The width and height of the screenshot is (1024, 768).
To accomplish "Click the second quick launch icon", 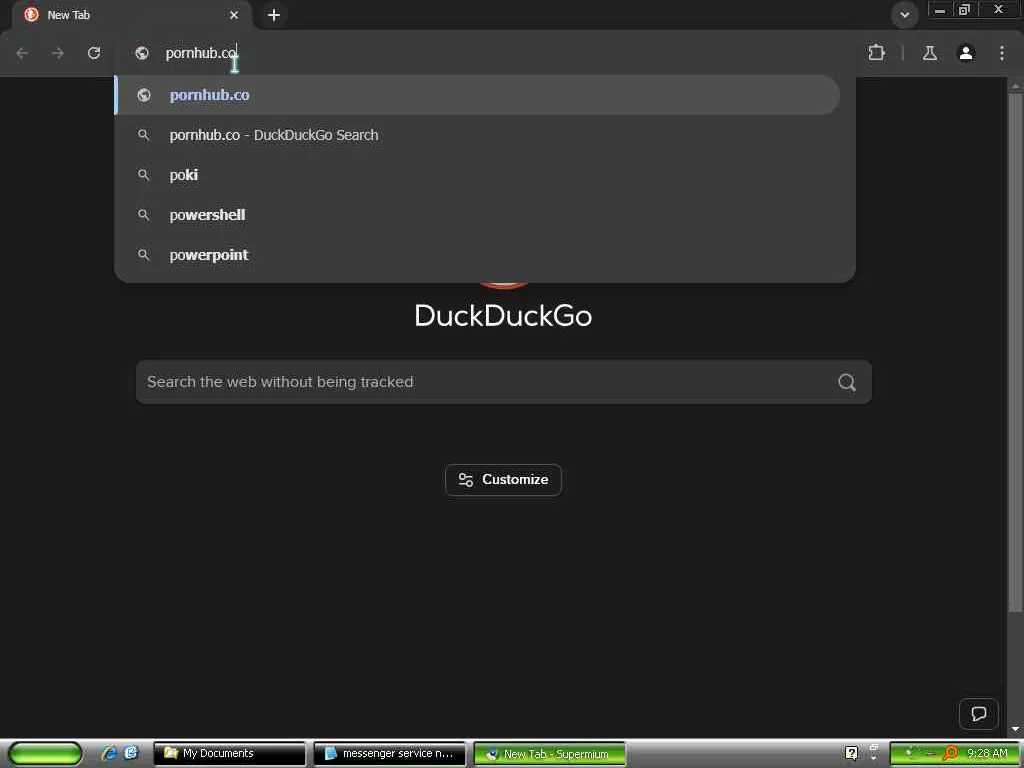I will tap(131, 753).
